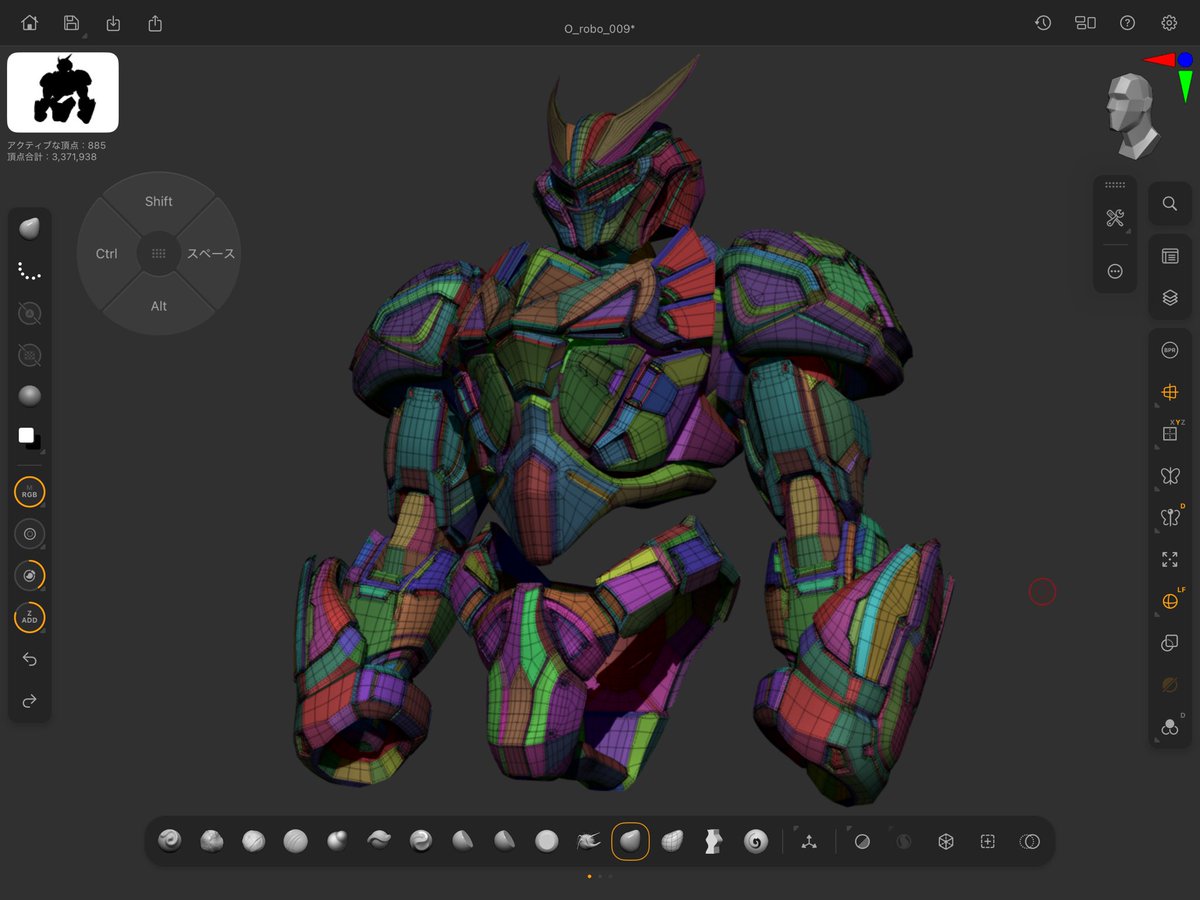Adjust the focal shift ring control
1200x900 pixels.
pyautogui.click(x=30, y=576)
